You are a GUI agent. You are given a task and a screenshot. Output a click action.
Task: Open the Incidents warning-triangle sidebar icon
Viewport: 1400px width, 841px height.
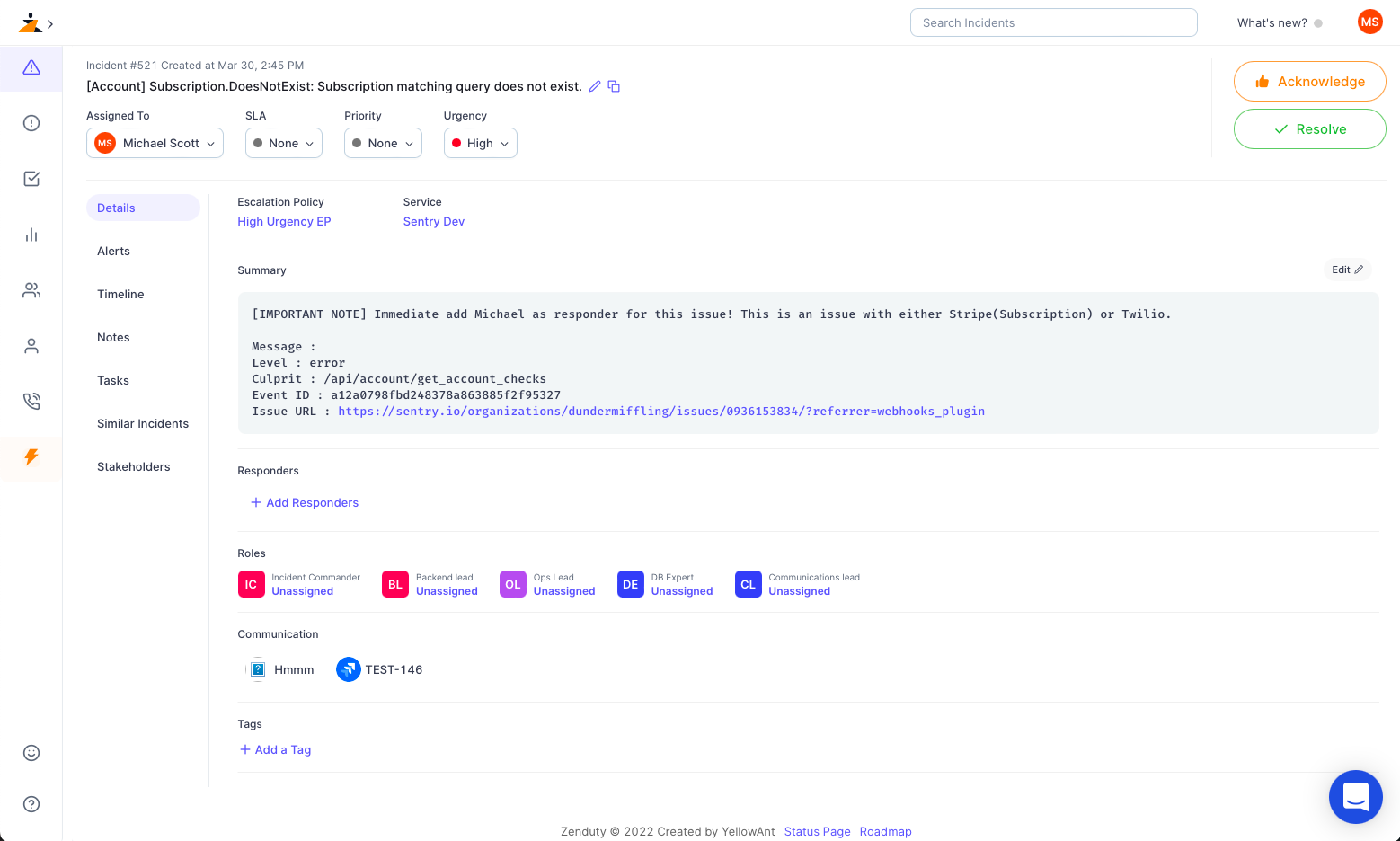click(x=31, y=67)
